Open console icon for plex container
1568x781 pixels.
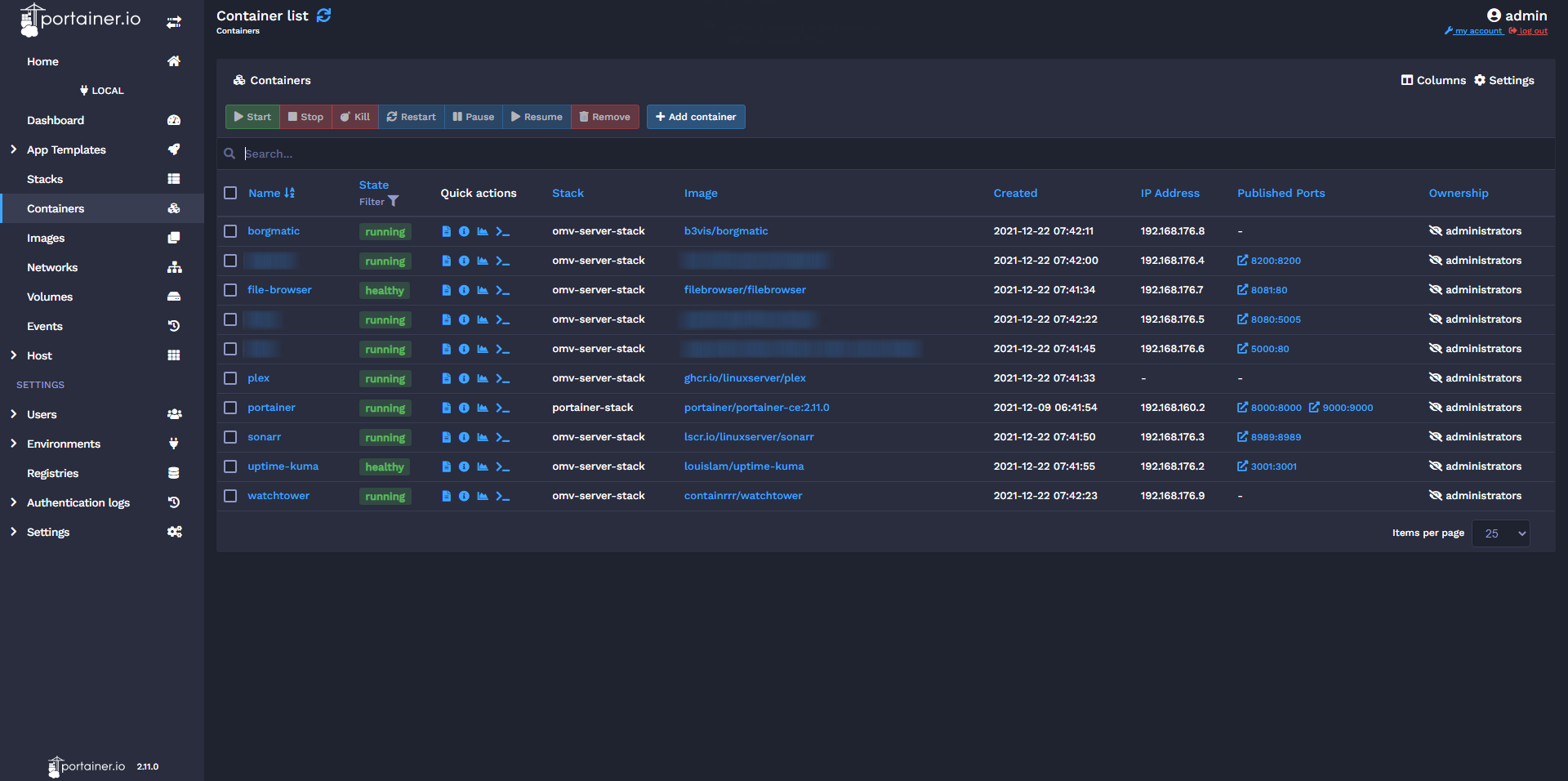point(503,378)
